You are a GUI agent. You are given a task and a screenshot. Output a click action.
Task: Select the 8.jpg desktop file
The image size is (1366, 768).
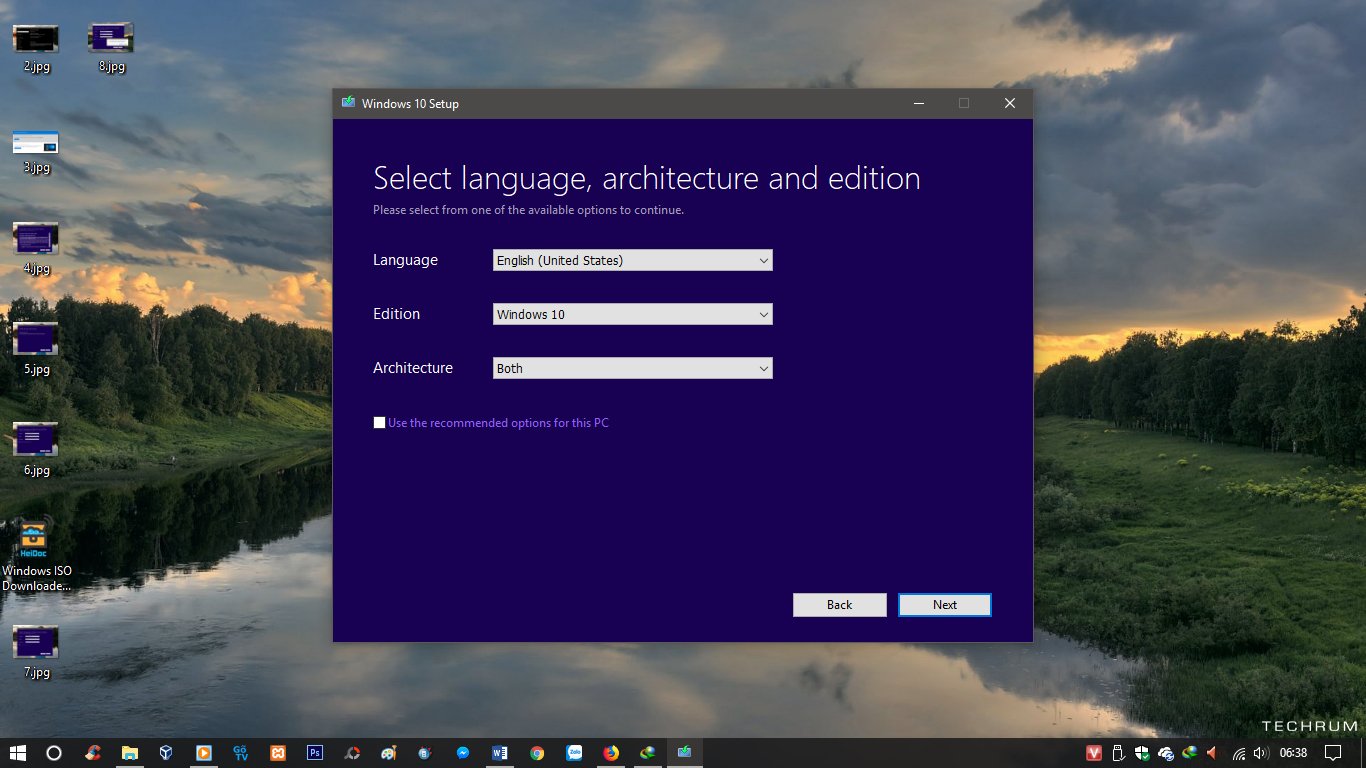[111, 48]
